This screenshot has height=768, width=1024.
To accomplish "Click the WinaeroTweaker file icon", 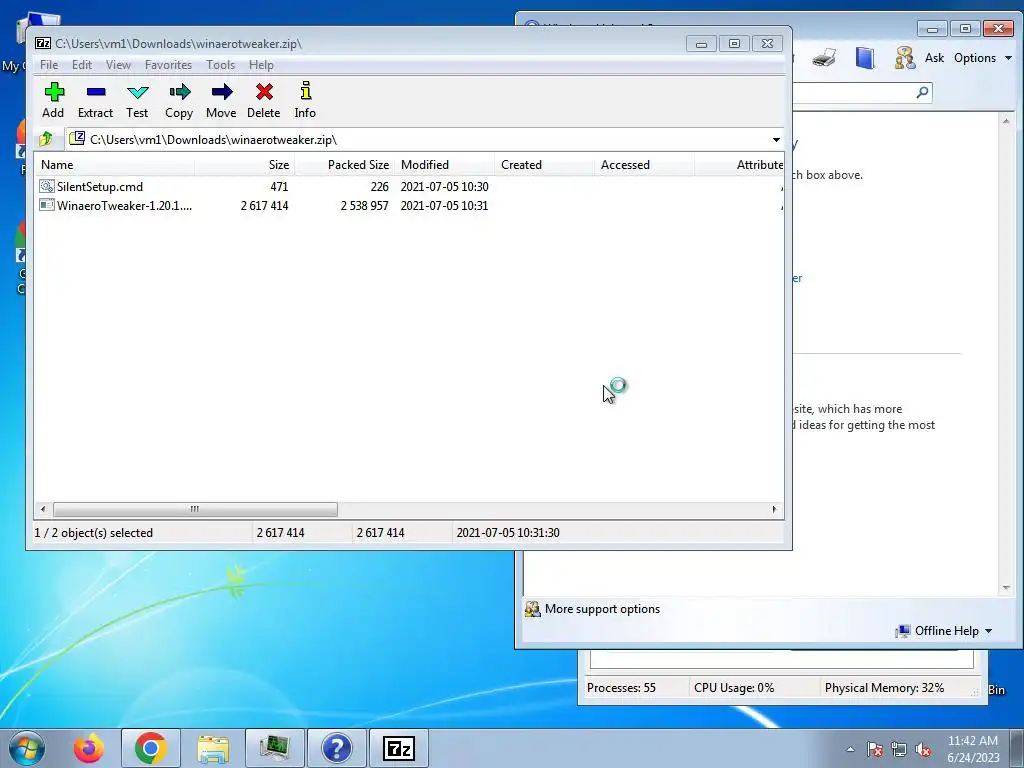I will click(x=46, y=205).
